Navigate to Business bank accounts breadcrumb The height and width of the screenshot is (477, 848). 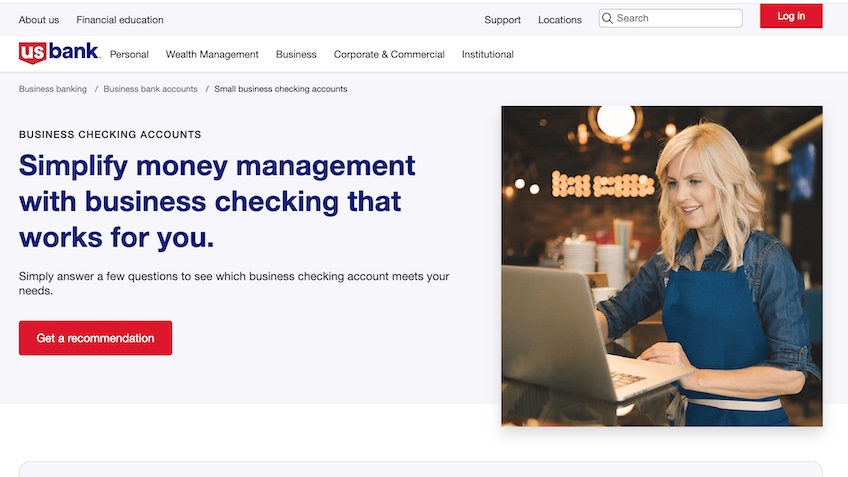[x=150, y=89]
